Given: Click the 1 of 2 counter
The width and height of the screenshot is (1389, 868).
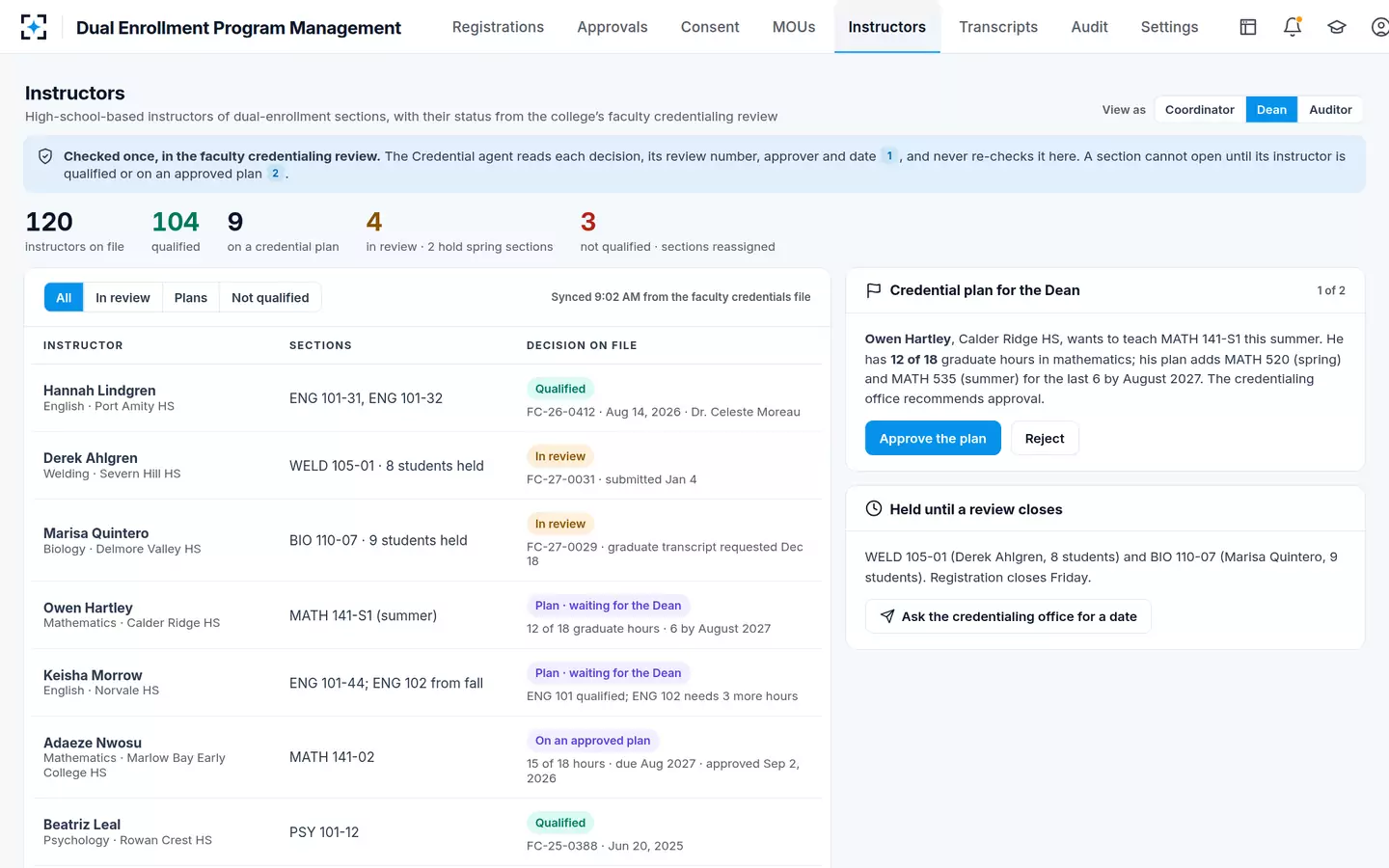Looking at the screenshot, I should tap(1331, 290).
